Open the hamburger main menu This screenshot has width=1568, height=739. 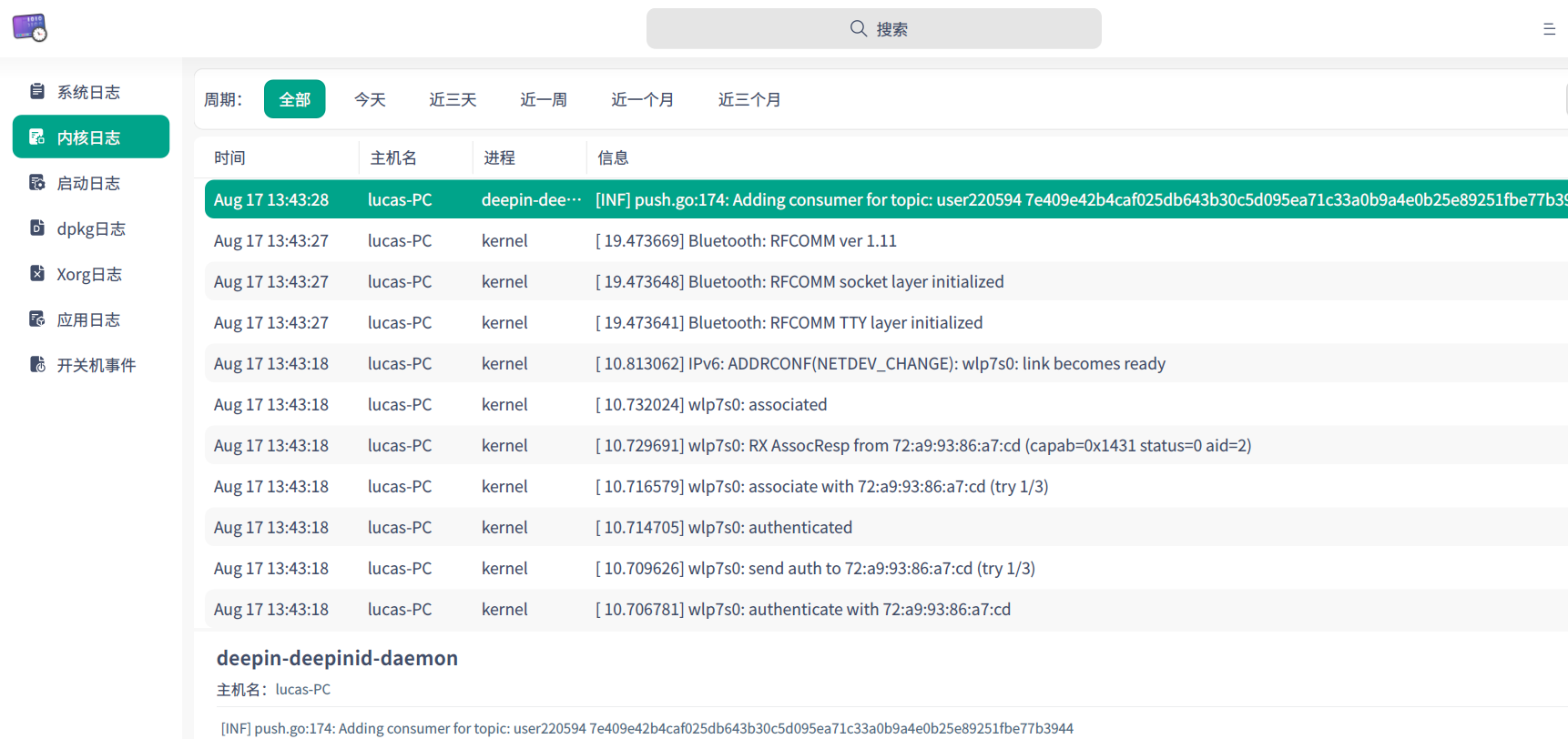[x=1549, y=29]
